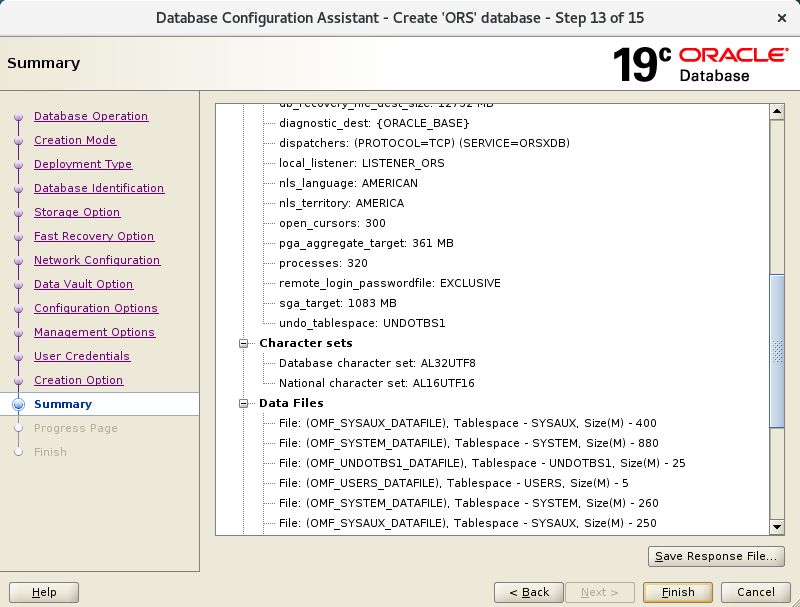Click the Finish button
The image size is (800, 607).
678,592
